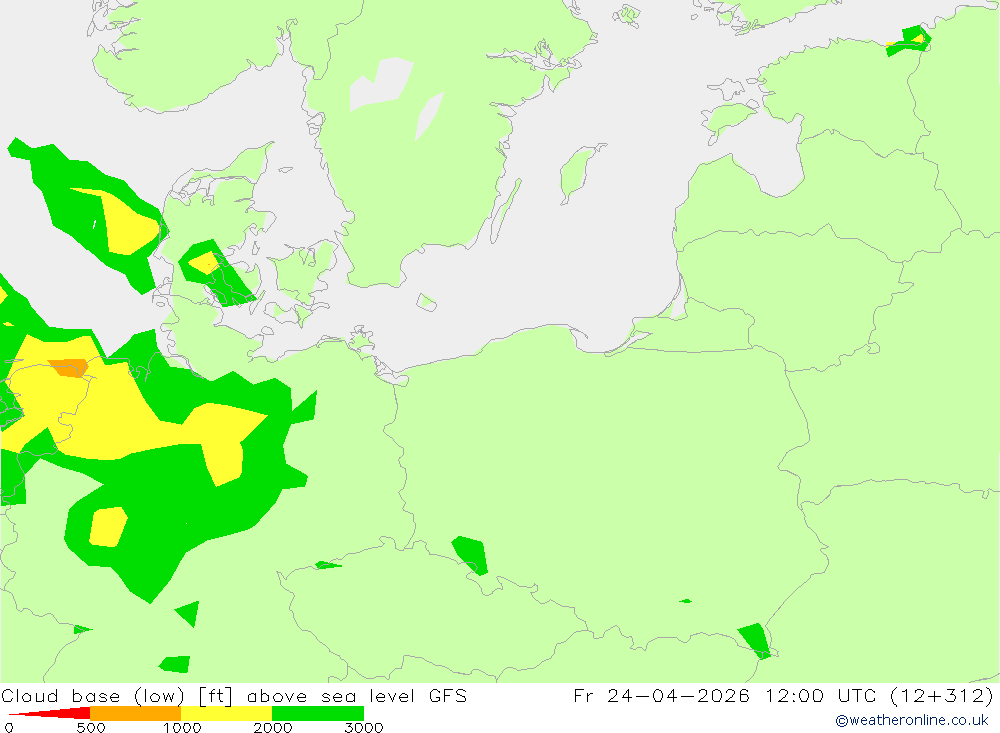This screenshot has height=733, width=1000.
Task: Click the map title 'Cloud base (low) [ft] above sea level GFS'
Action: coord(234,695)
